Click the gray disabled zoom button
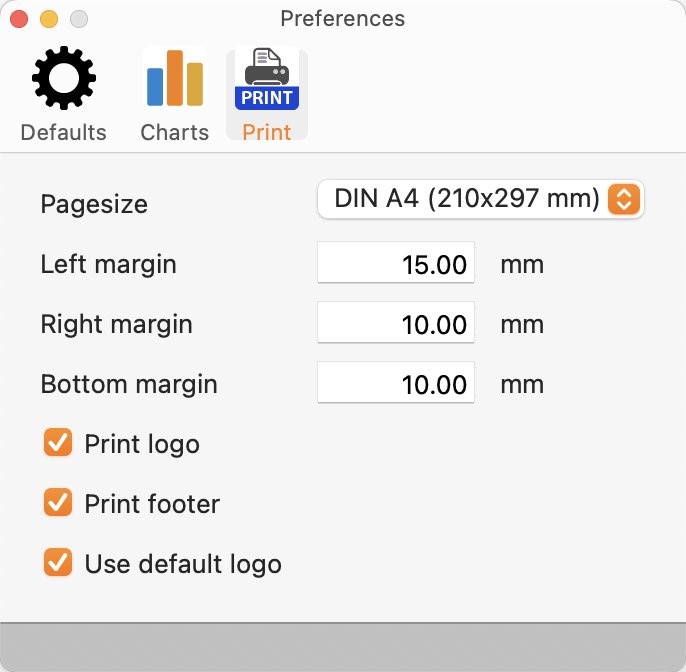Screen dimensions: 686x672 (79, 19)
